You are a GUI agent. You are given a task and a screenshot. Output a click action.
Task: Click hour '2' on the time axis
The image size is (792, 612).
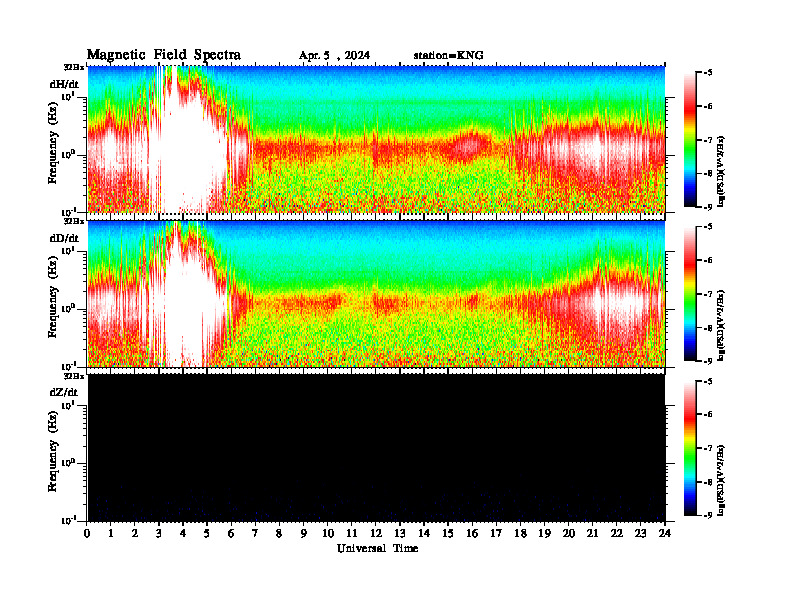pos(135,533)
